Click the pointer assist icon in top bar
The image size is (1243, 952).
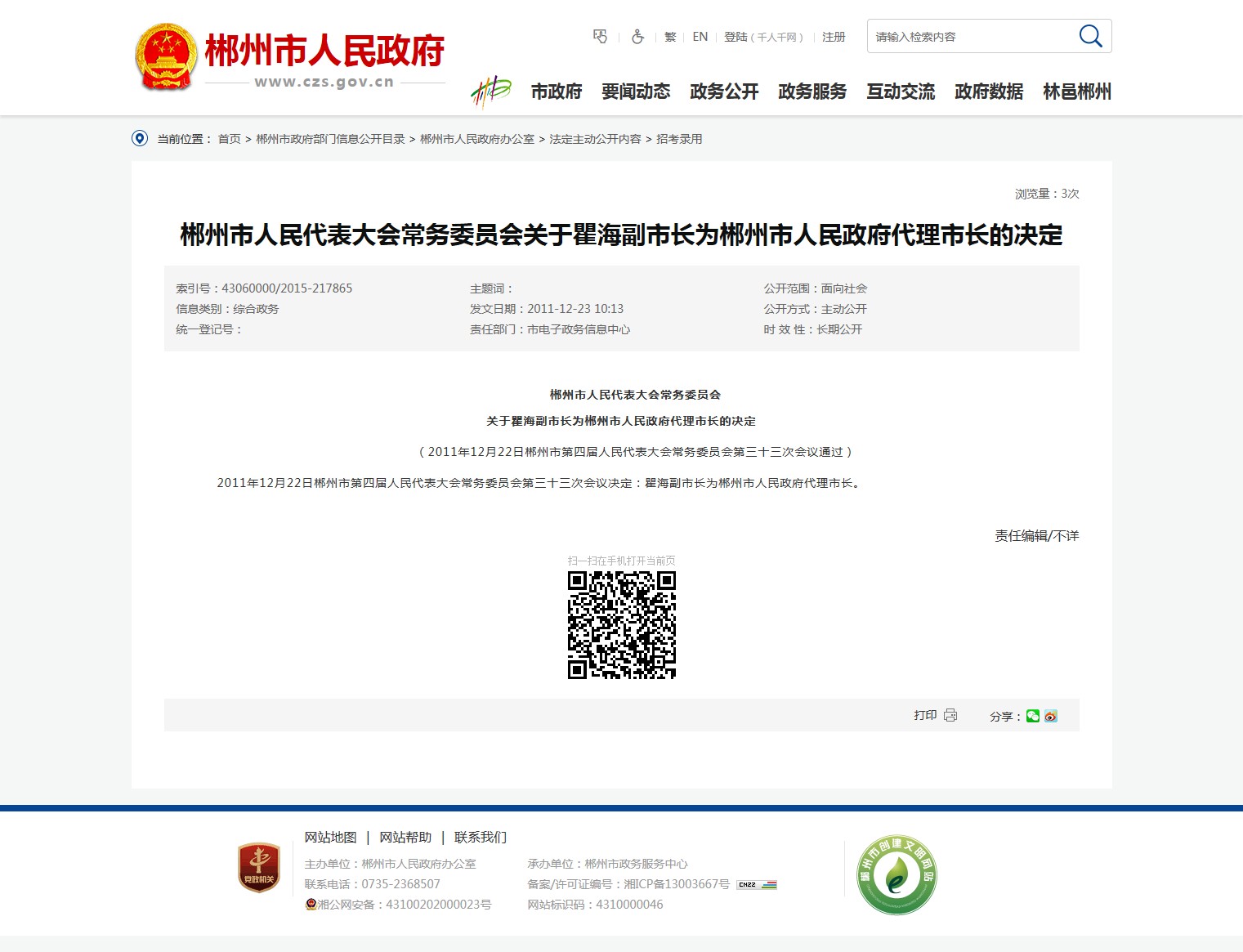tap(601, 37)
